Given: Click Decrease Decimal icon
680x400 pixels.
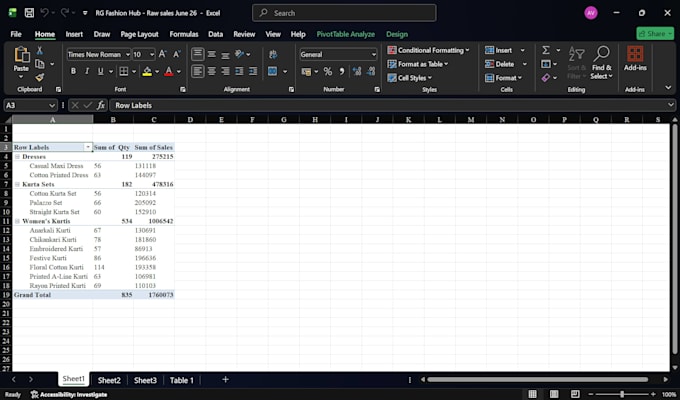Looking at the screenshot, I should point(371,71).
